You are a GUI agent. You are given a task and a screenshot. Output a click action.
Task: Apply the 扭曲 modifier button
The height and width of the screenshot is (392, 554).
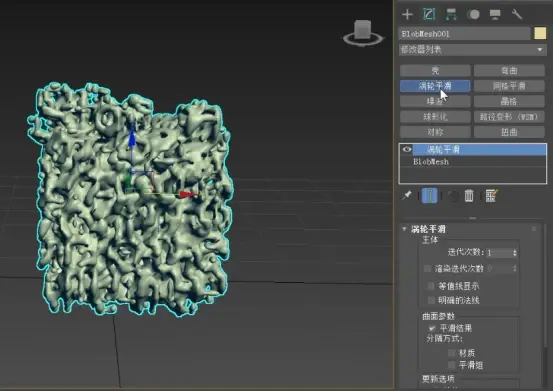click(x=509, y=132)
